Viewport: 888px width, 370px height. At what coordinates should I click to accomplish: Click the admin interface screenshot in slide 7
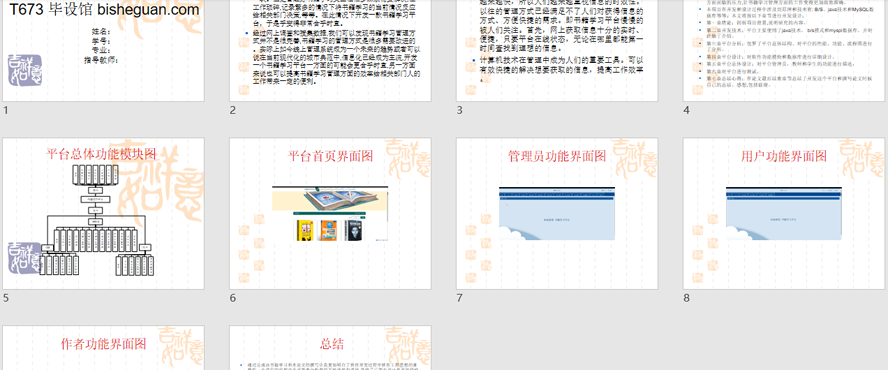(557, 213)
